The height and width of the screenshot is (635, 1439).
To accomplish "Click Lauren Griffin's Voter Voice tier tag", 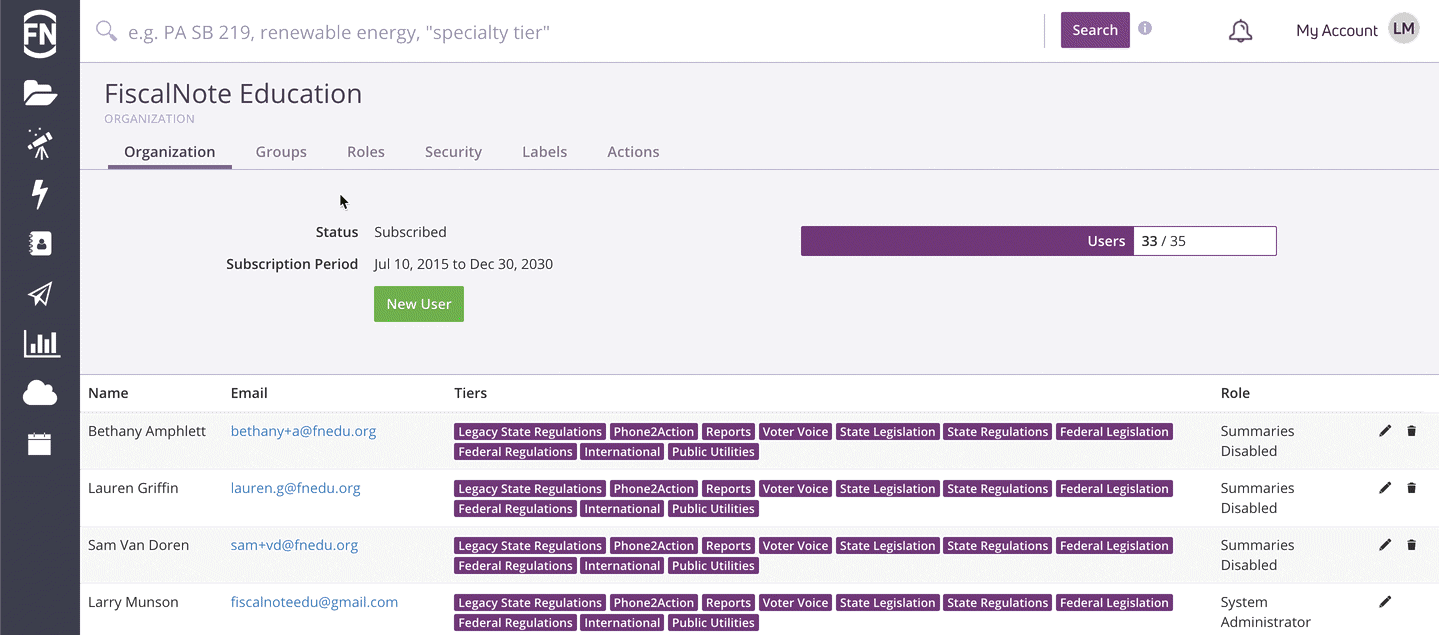I will click(x=795, y=489).
